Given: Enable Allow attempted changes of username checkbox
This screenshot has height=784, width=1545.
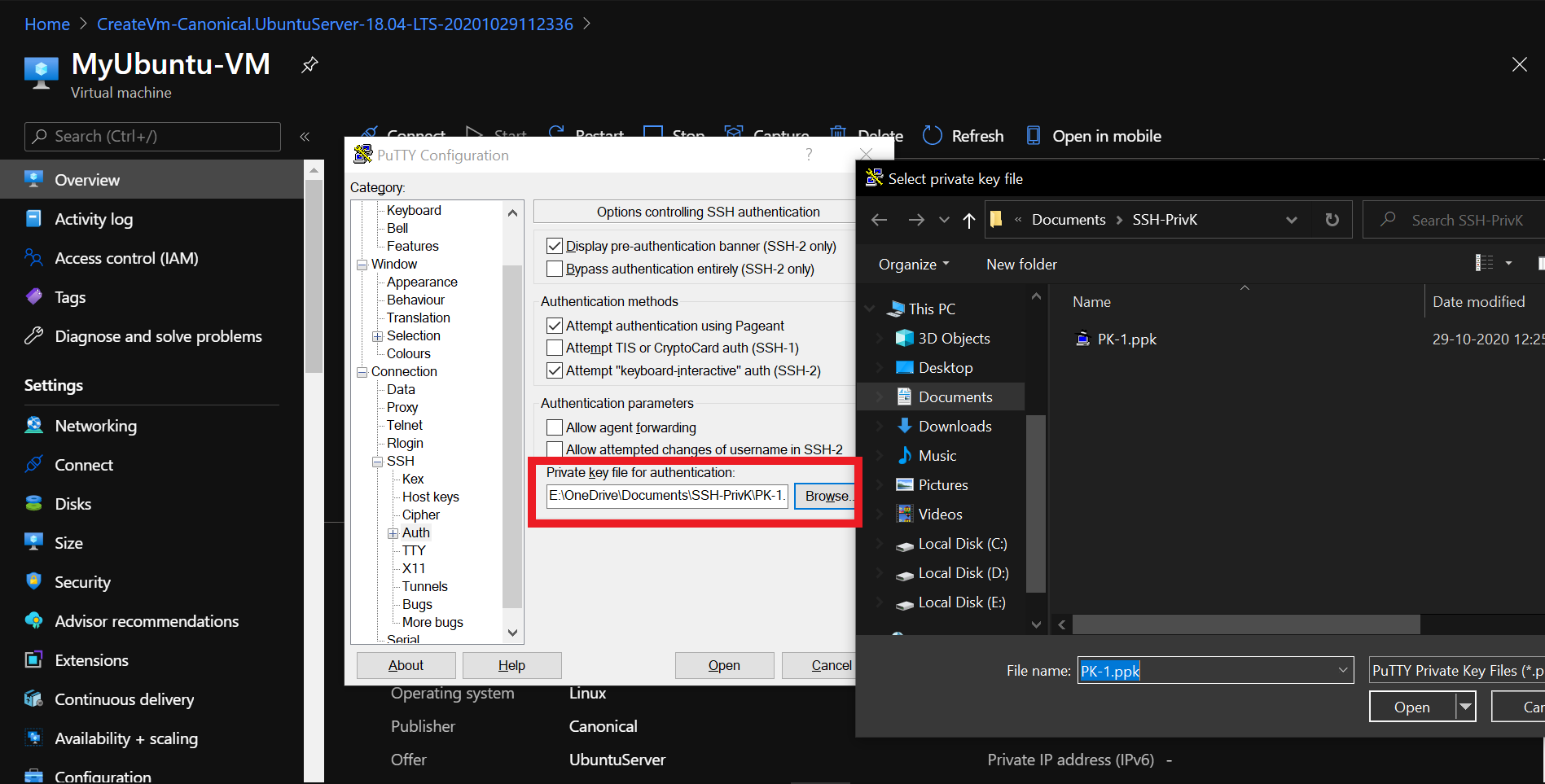Looking at the screenshot, I should pyautogui.click(x=555, y=449).
